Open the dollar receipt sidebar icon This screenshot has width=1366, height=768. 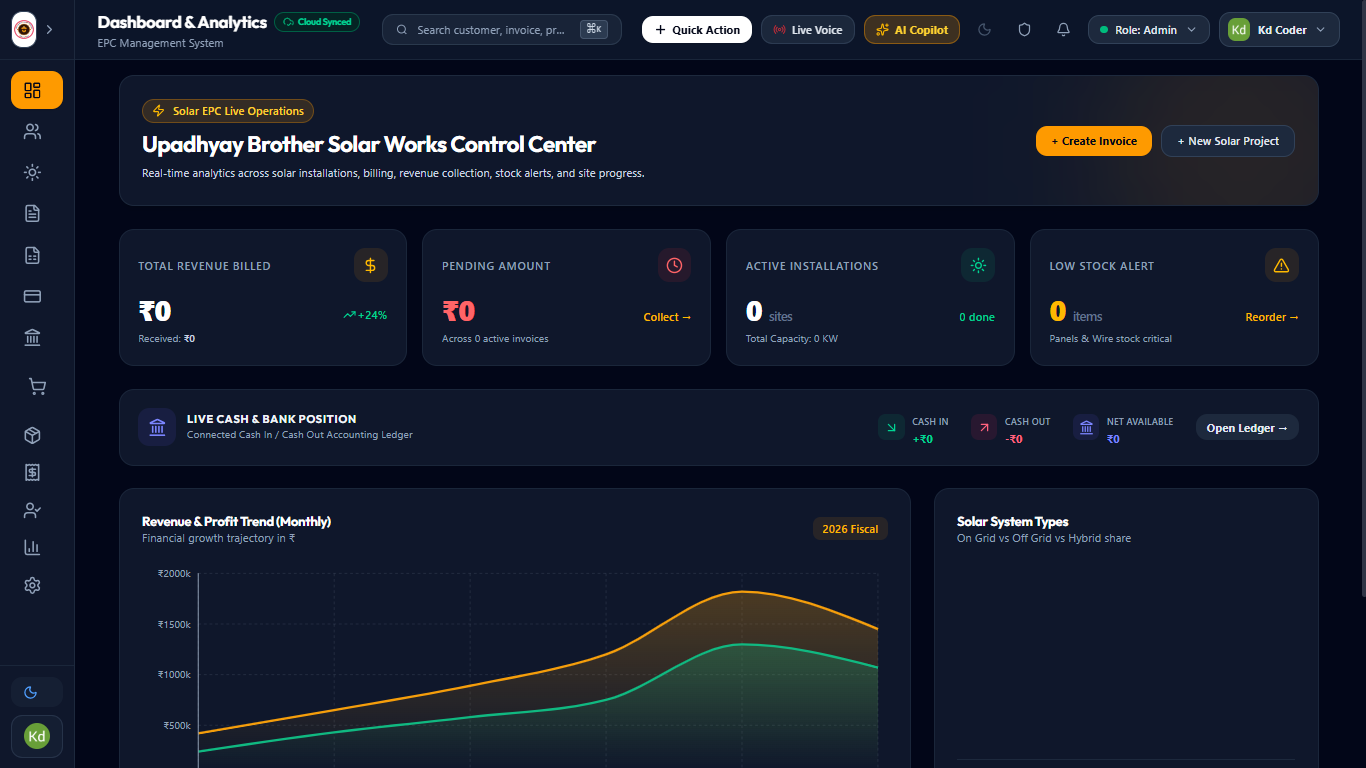[32, 472]
